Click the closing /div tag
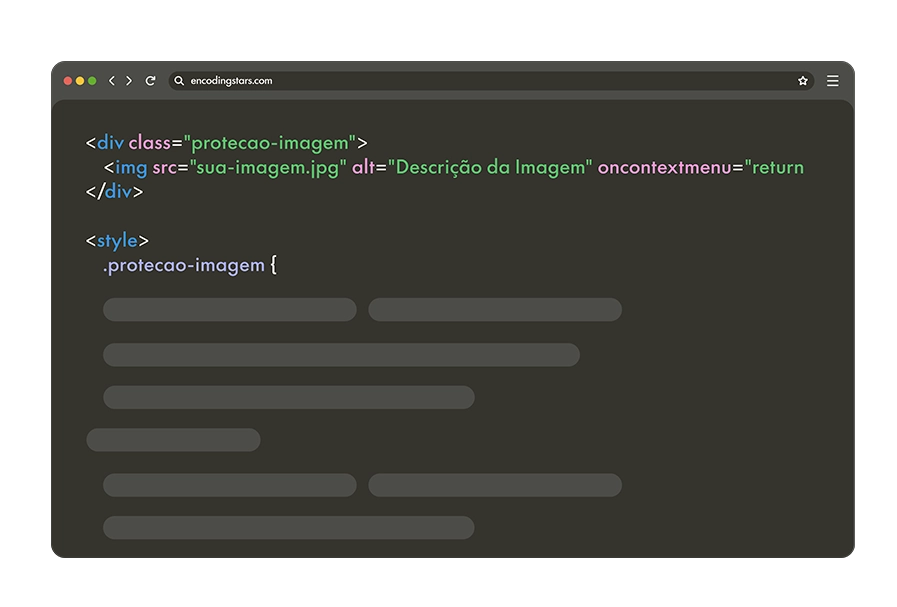 point(114,191)
